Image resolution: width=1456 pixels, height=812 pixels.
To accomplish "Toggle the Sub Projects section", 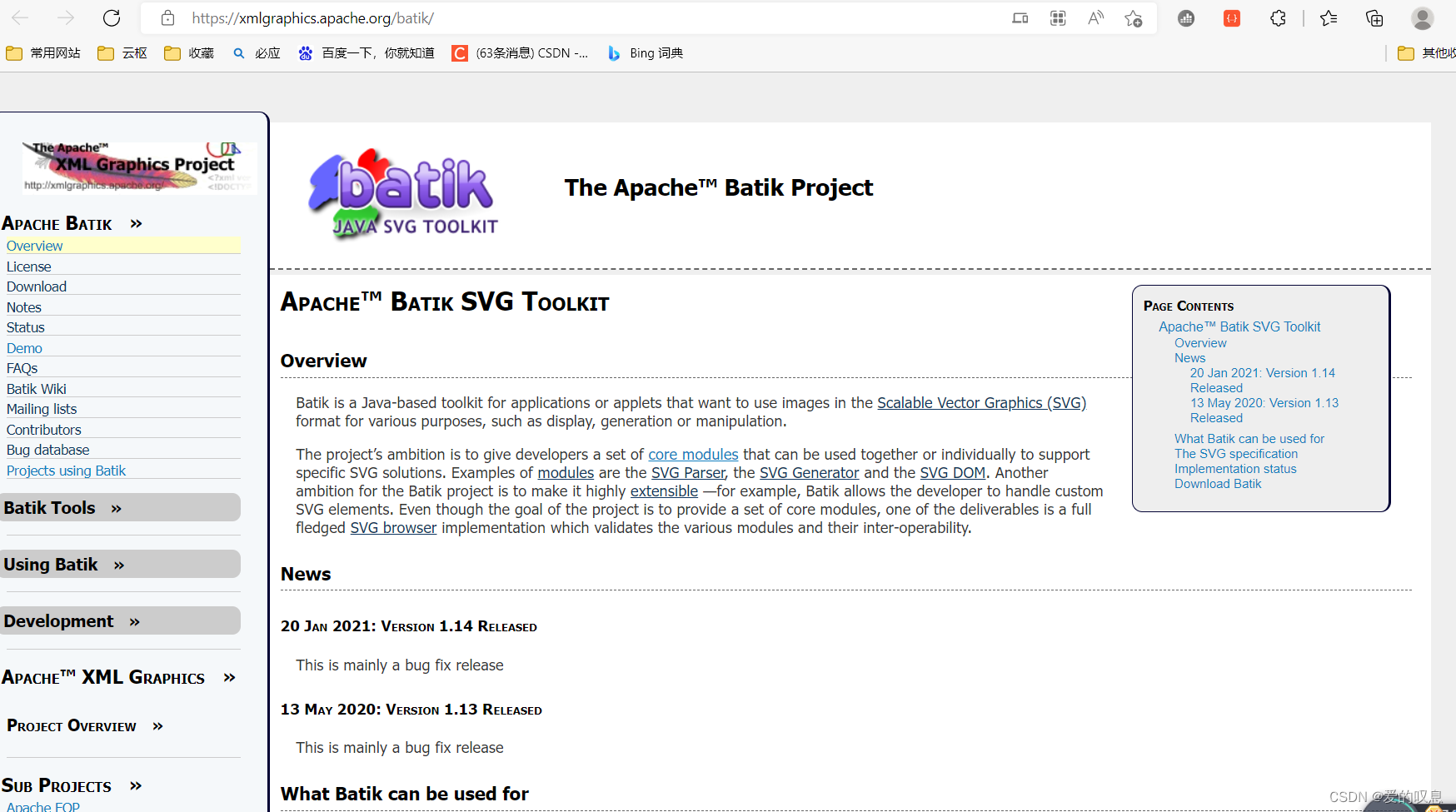I will coord(72,785).
